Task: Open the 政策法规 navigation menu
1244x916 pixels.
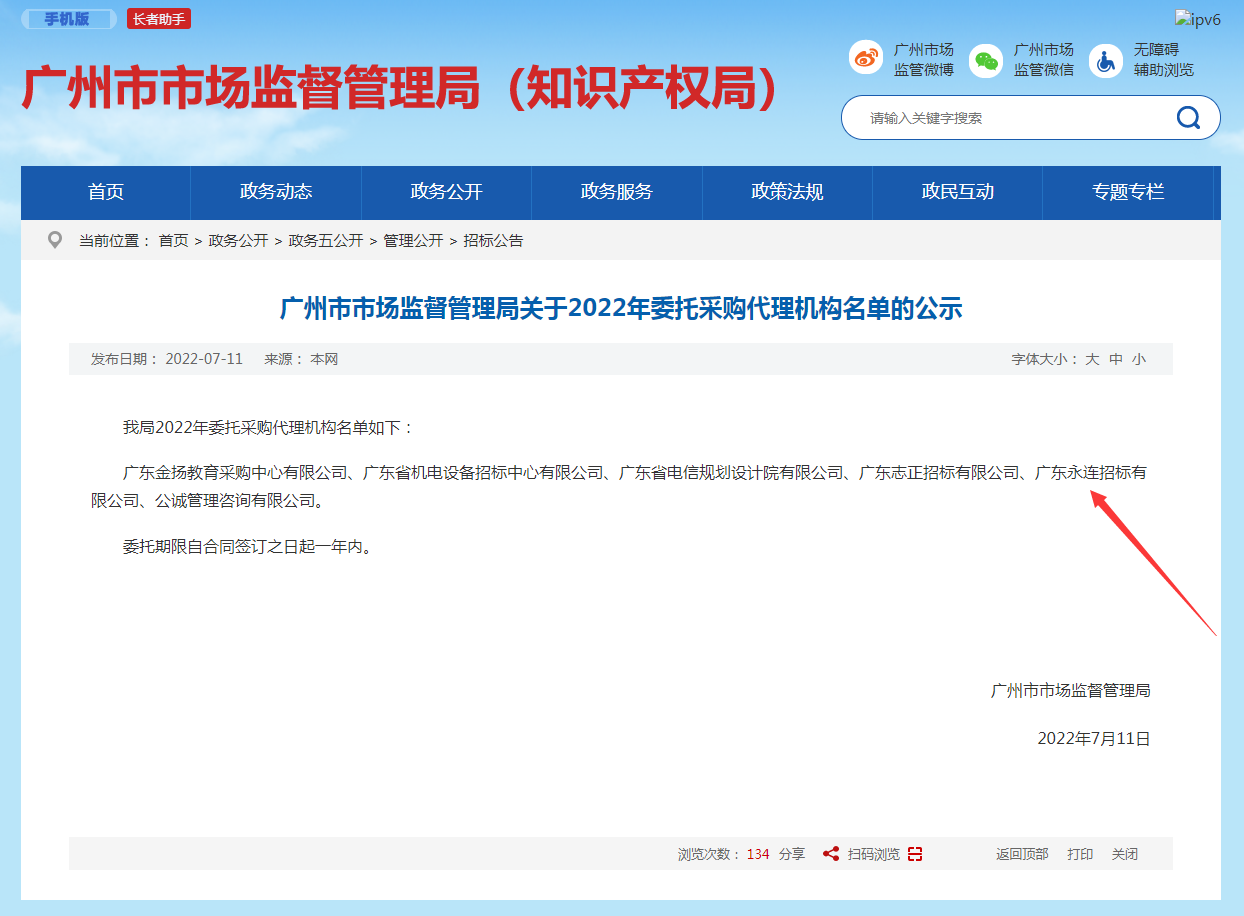Action: (787, 192)
